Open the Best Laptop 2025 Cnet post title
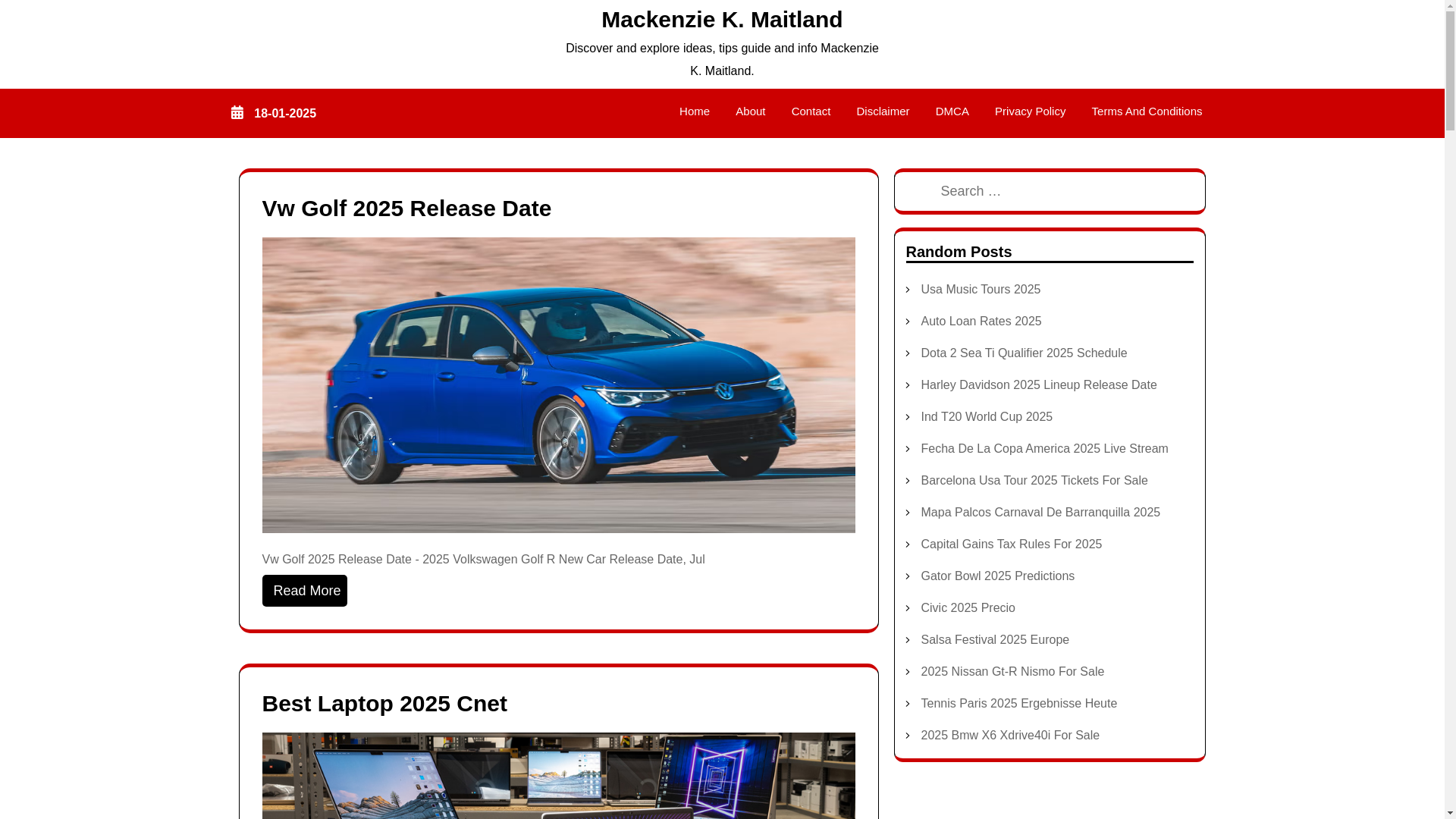This screenshot has height=819, width=1456. pyautogui.click(x=384, y=704)
